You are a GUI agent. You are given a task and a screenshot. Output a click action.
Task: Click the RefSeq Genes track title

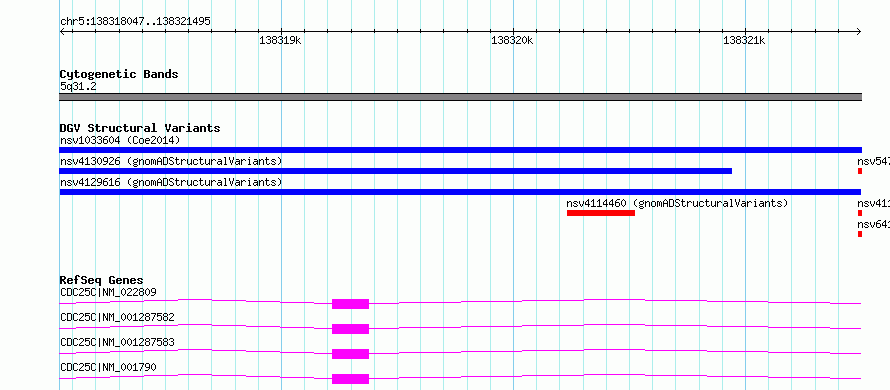(101, 280)
